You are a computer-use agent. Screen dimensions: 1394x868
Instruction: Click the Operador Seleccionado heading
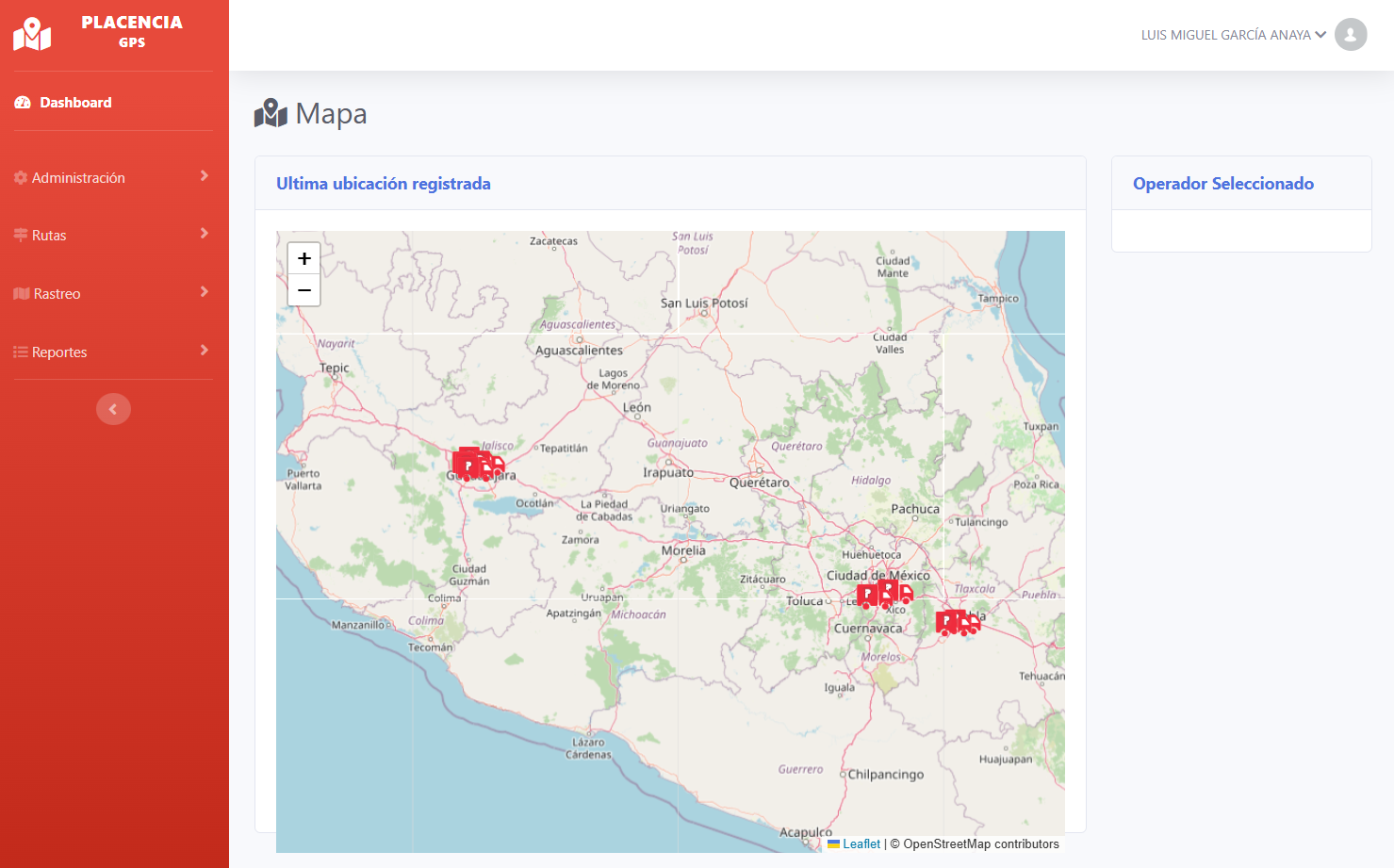[1223, 184]
